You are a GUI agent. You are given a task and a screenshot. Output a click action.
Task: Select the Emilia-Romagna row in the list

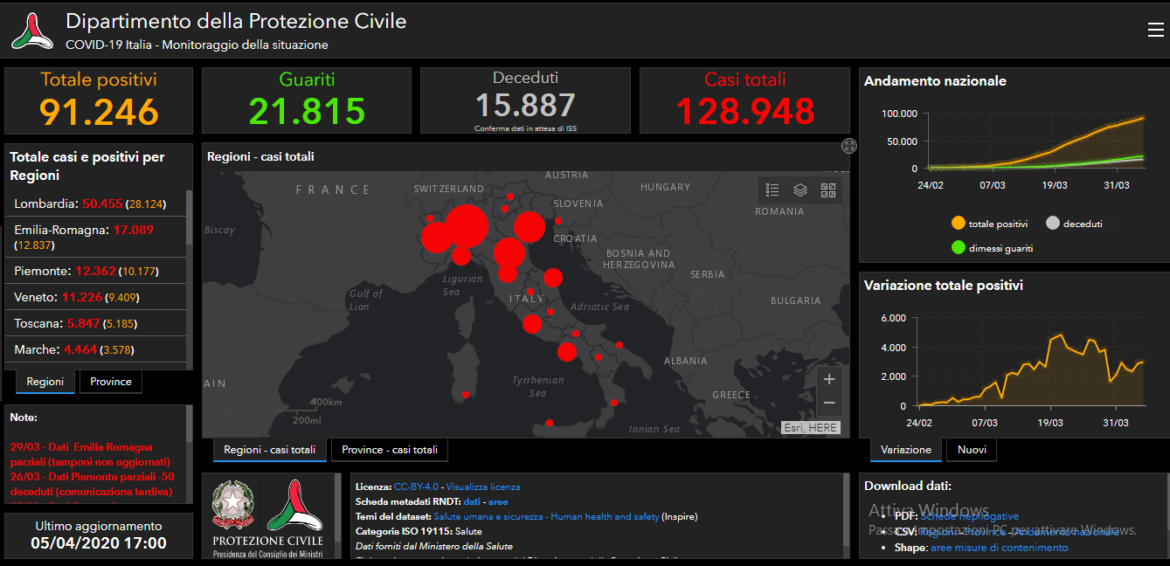[95, 237]
